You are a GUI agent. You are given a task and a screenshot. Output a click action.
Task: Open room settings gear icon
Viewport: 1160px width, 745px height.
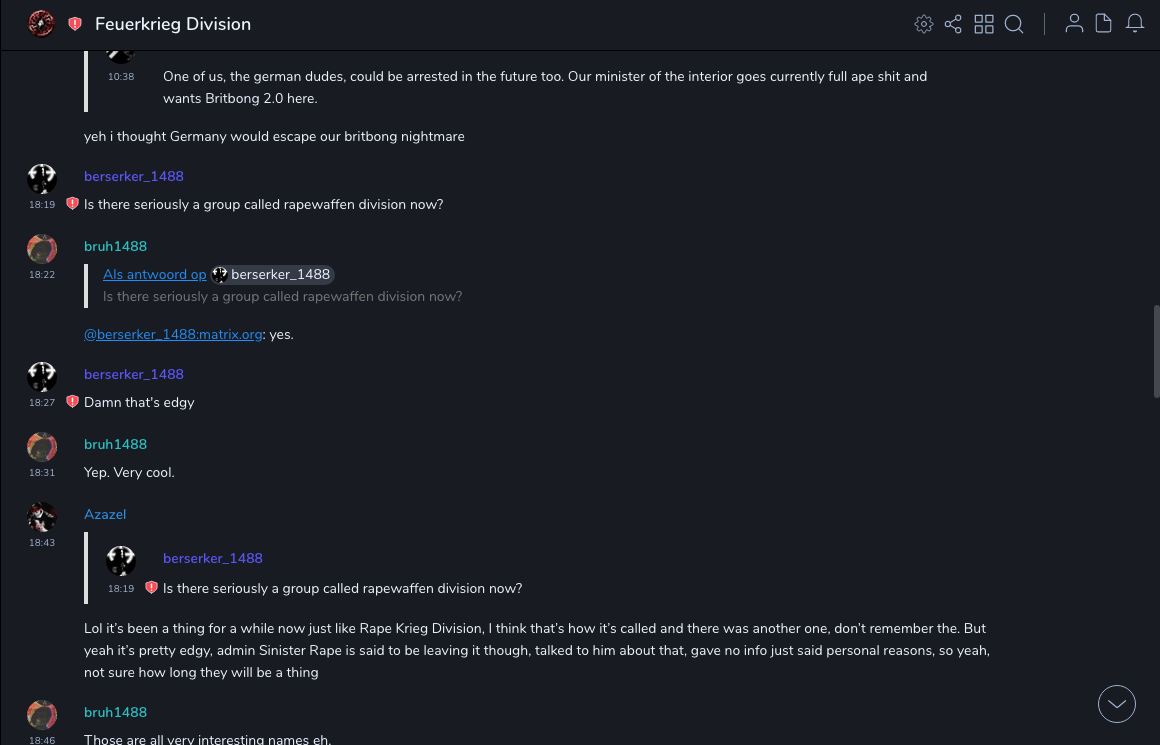pyautogui.click(x=924, y=24)
